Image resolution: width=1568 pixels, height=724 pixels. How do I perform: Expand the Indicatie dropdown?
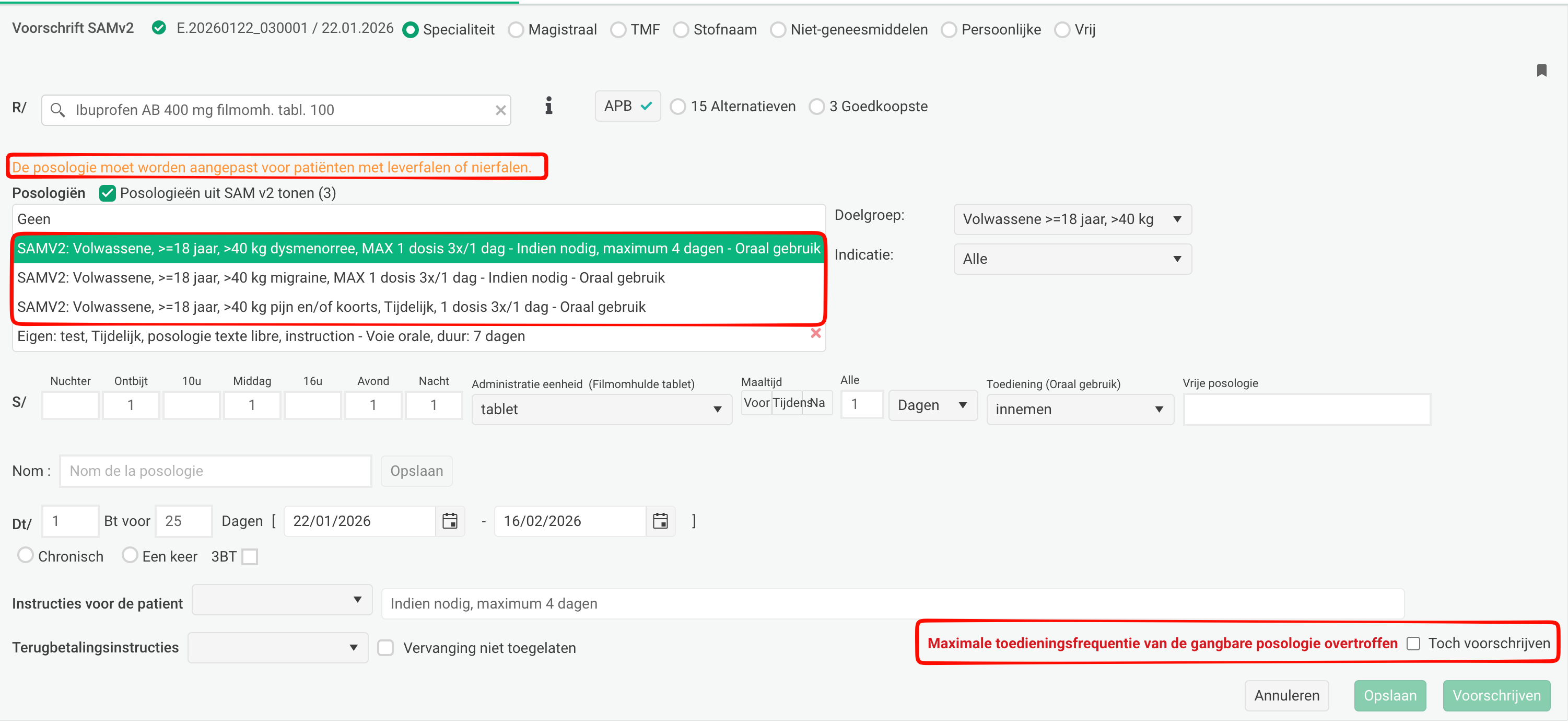pyautogui.click(x=1071, y=259)
